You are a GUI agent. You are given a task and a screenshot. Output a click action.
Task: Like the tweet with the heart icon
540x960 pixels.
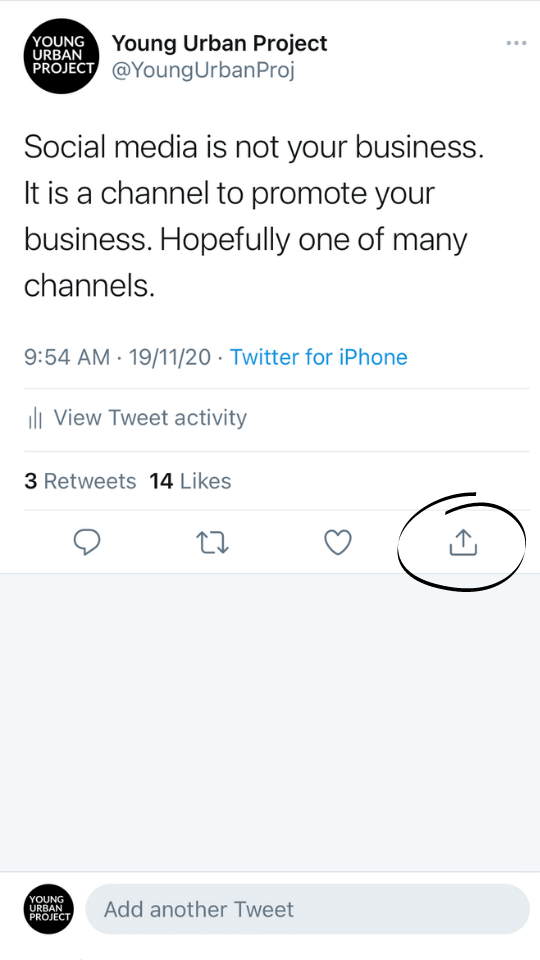[338, 542]
